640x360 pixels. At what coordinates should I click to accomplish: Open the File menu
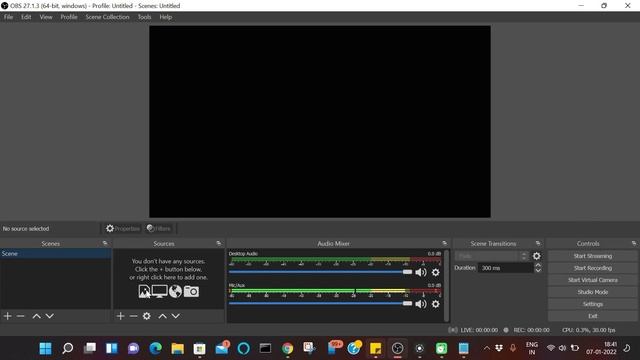pyautogui.click(x=8, y=17)
